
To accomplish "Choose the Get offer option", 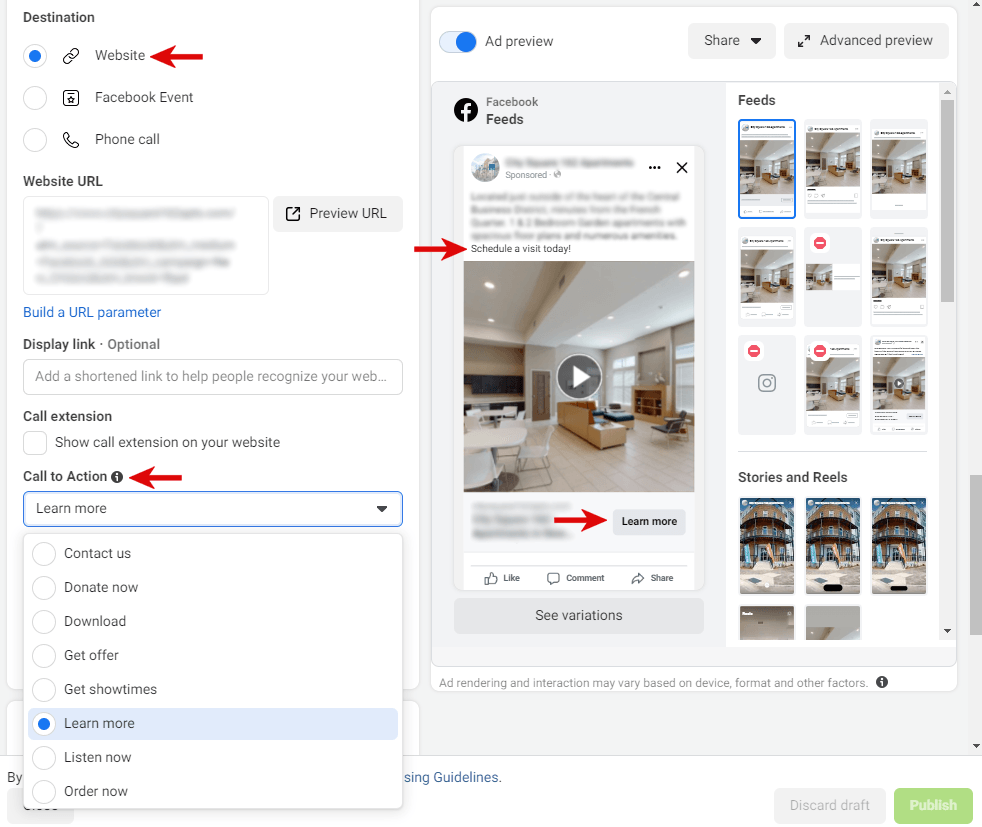I will tap(91, 655).
